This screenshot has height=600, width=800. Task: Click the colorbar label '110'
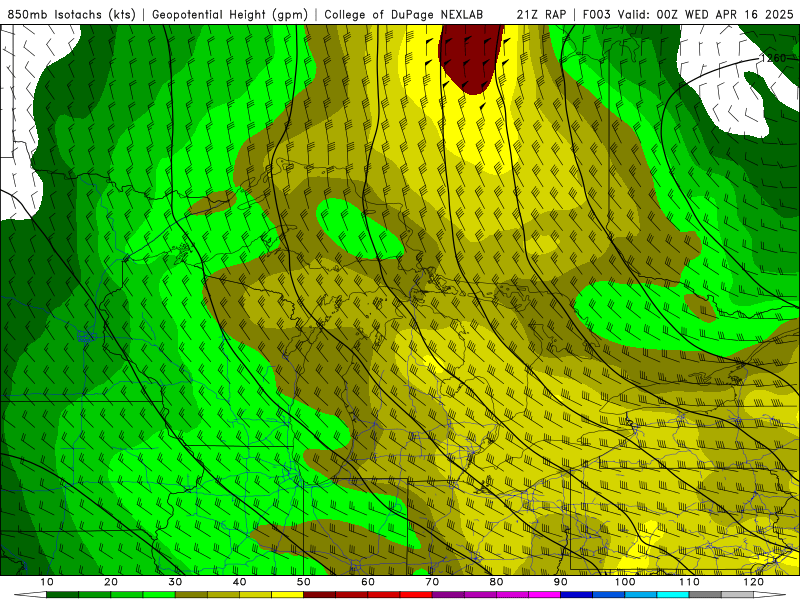(x=689, y=582)
